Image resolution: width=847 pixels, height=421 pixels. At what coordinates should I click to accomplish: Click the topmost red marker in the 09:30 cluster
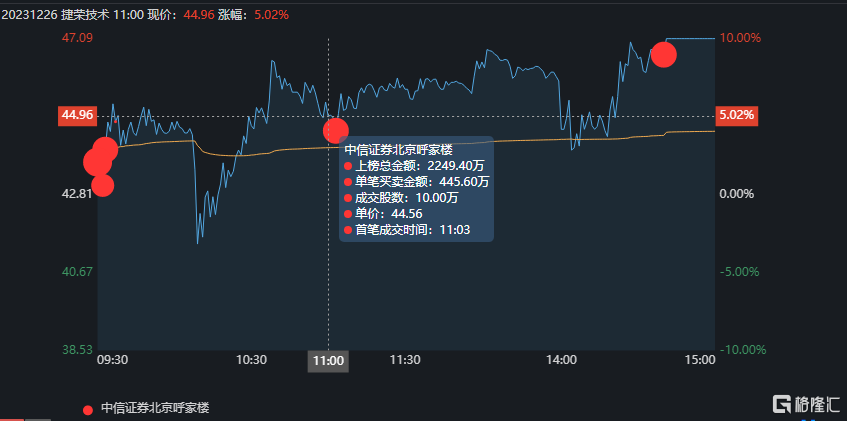coord(106,150)
